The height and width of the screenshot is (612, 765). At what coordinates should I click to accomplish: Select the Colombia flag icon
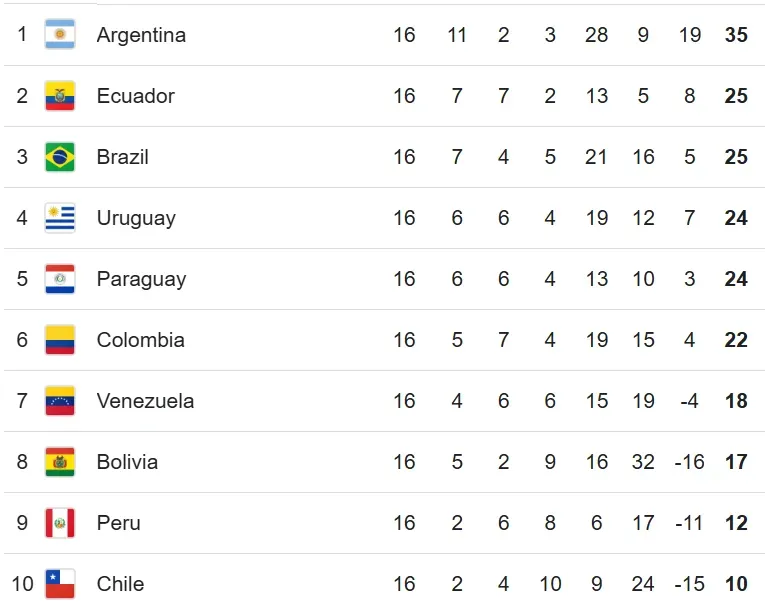60,340
